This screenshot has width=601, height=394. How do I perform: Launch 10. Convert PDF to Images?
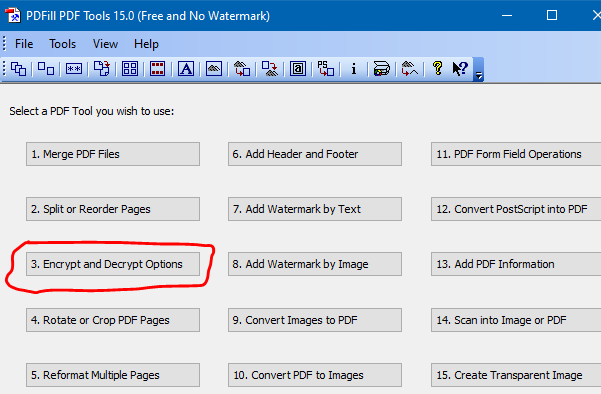click(315, 375)
